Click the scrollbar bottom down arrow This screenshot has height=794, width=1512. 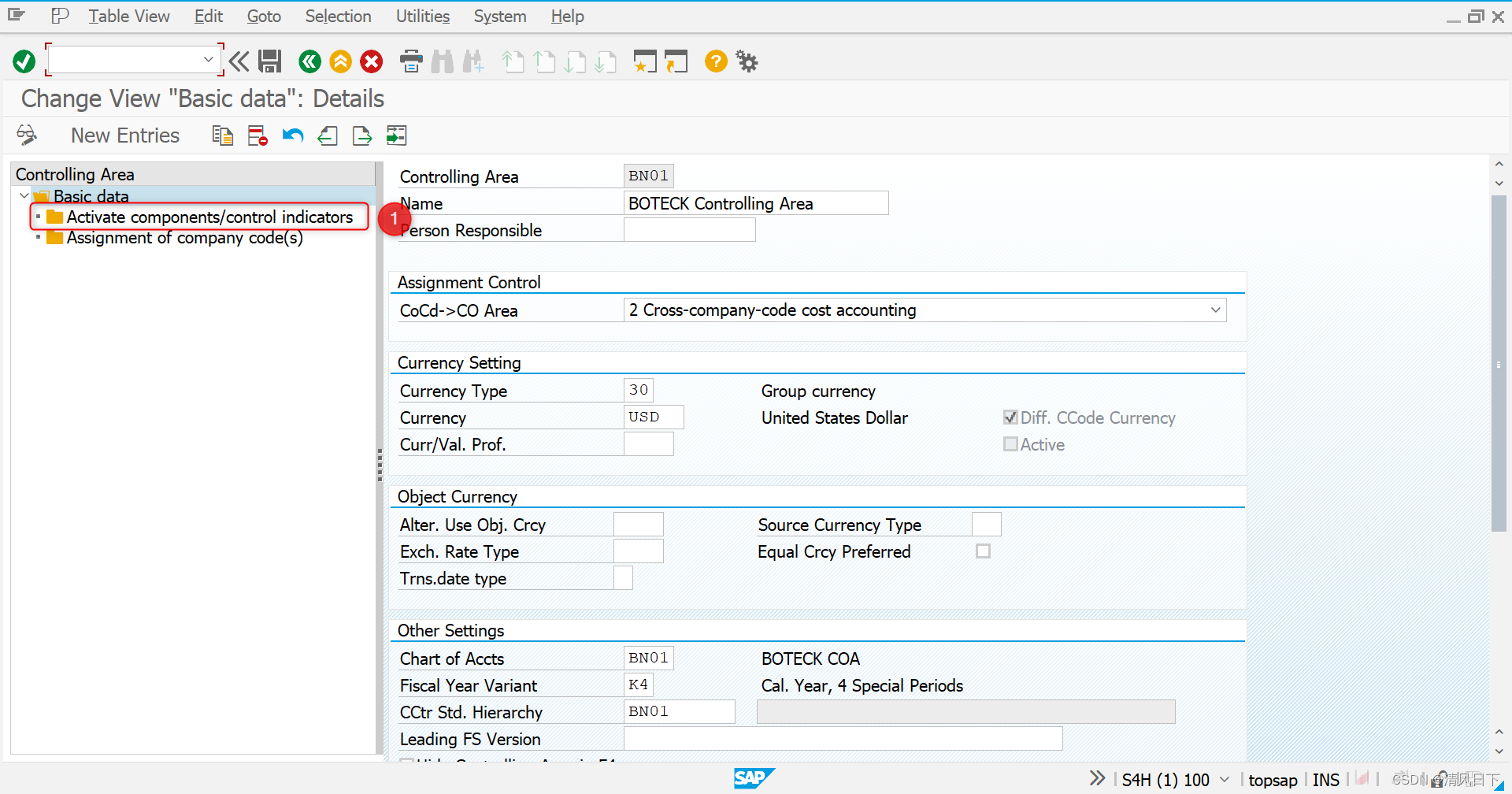tap(1499, 752)
